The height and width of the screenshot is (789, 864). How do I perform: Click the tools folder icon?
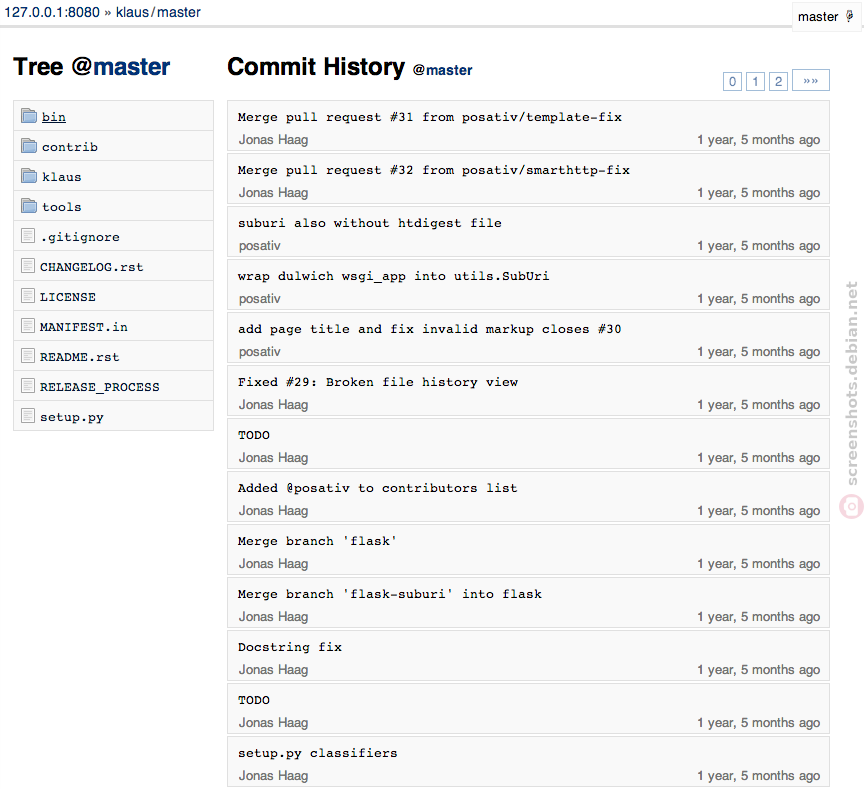coord(29,206)
